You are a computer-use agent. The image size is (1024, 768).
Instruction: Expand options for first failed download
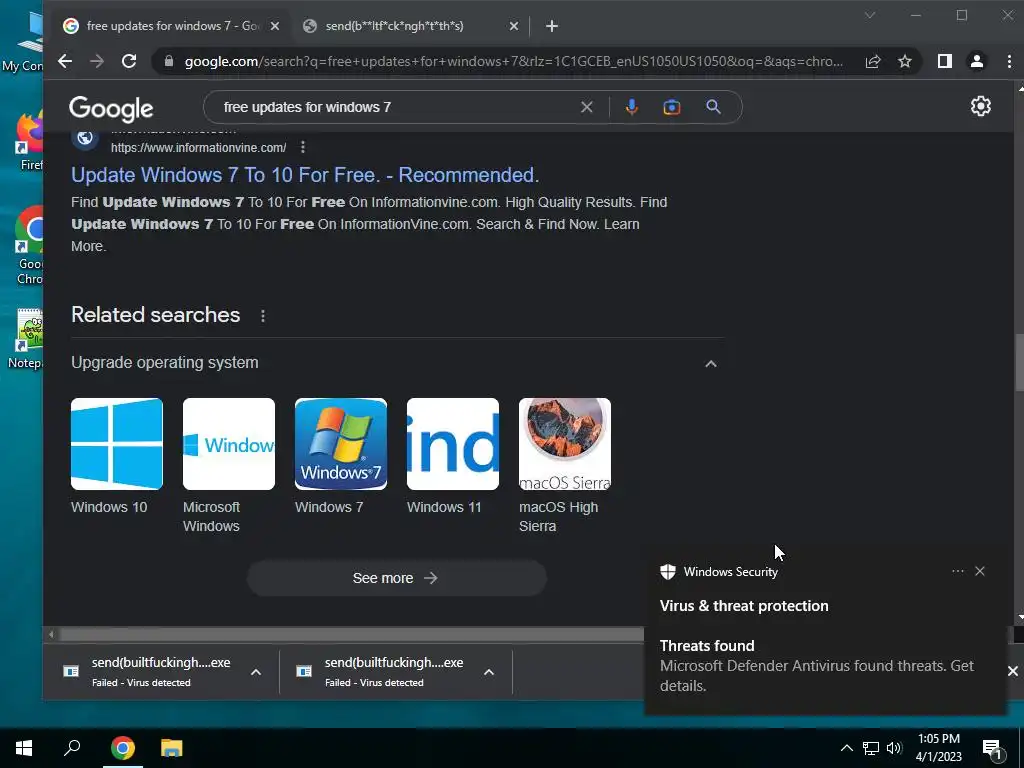click(x=256, y=672)
